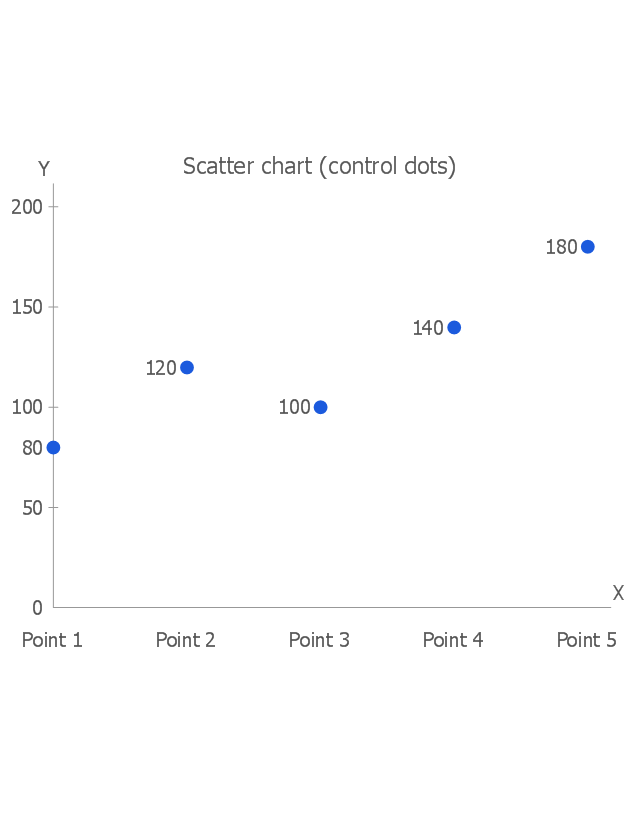Screen dimensions: 640x813
Task: Click the Y axis label
Action: point(44,169)
